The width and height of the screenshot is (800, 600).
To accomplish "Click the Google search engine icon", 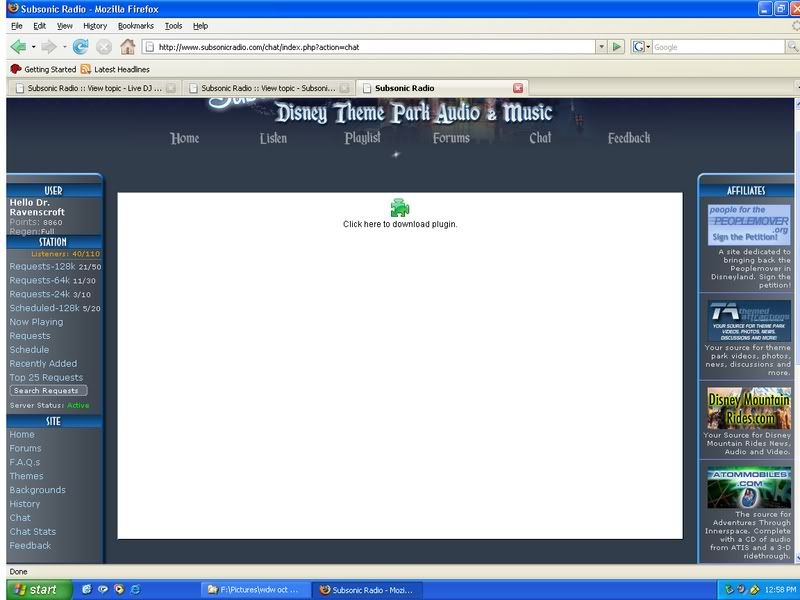I will click(x=638, y=47).
